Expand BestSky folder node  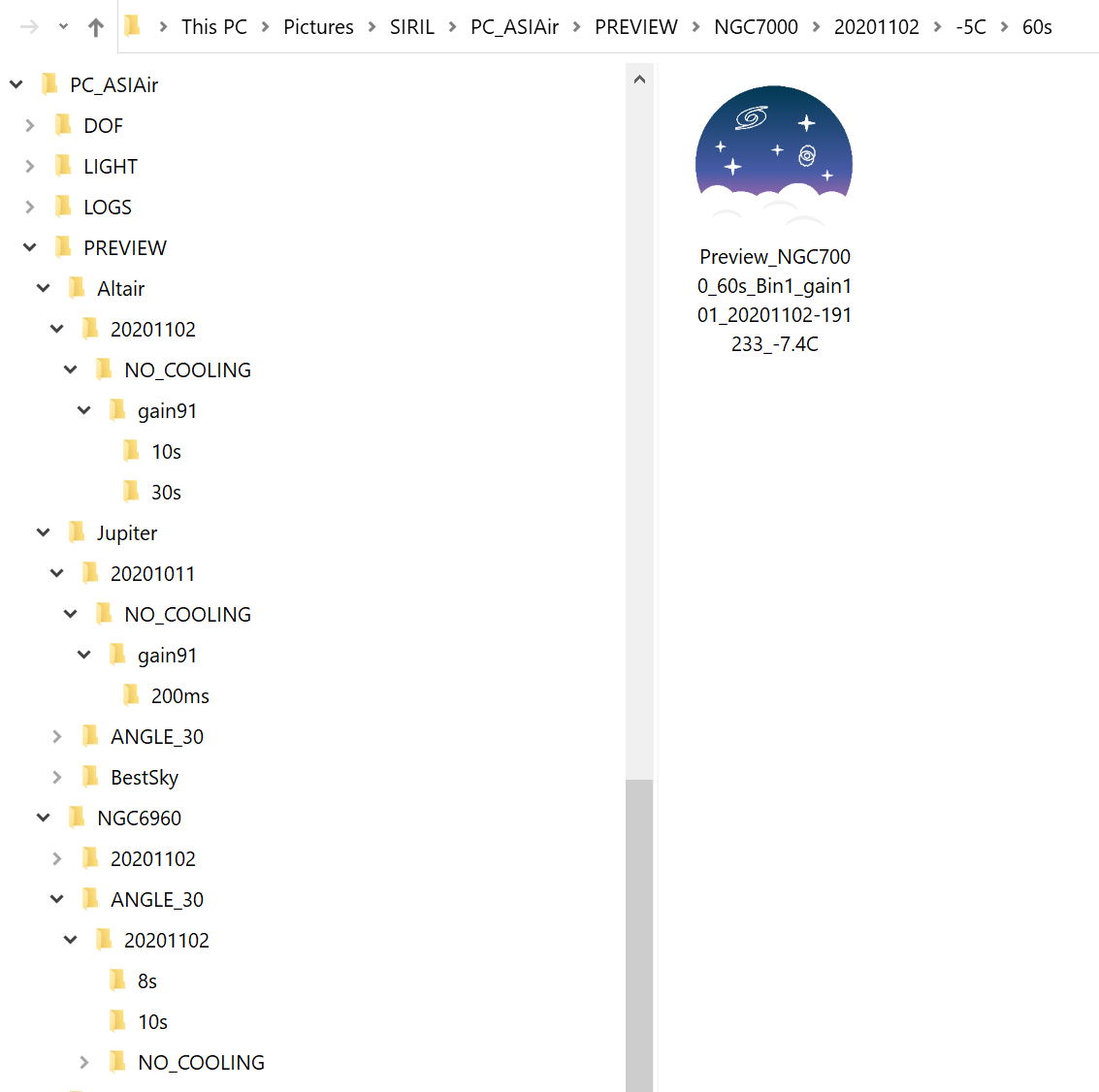(57, 777)
